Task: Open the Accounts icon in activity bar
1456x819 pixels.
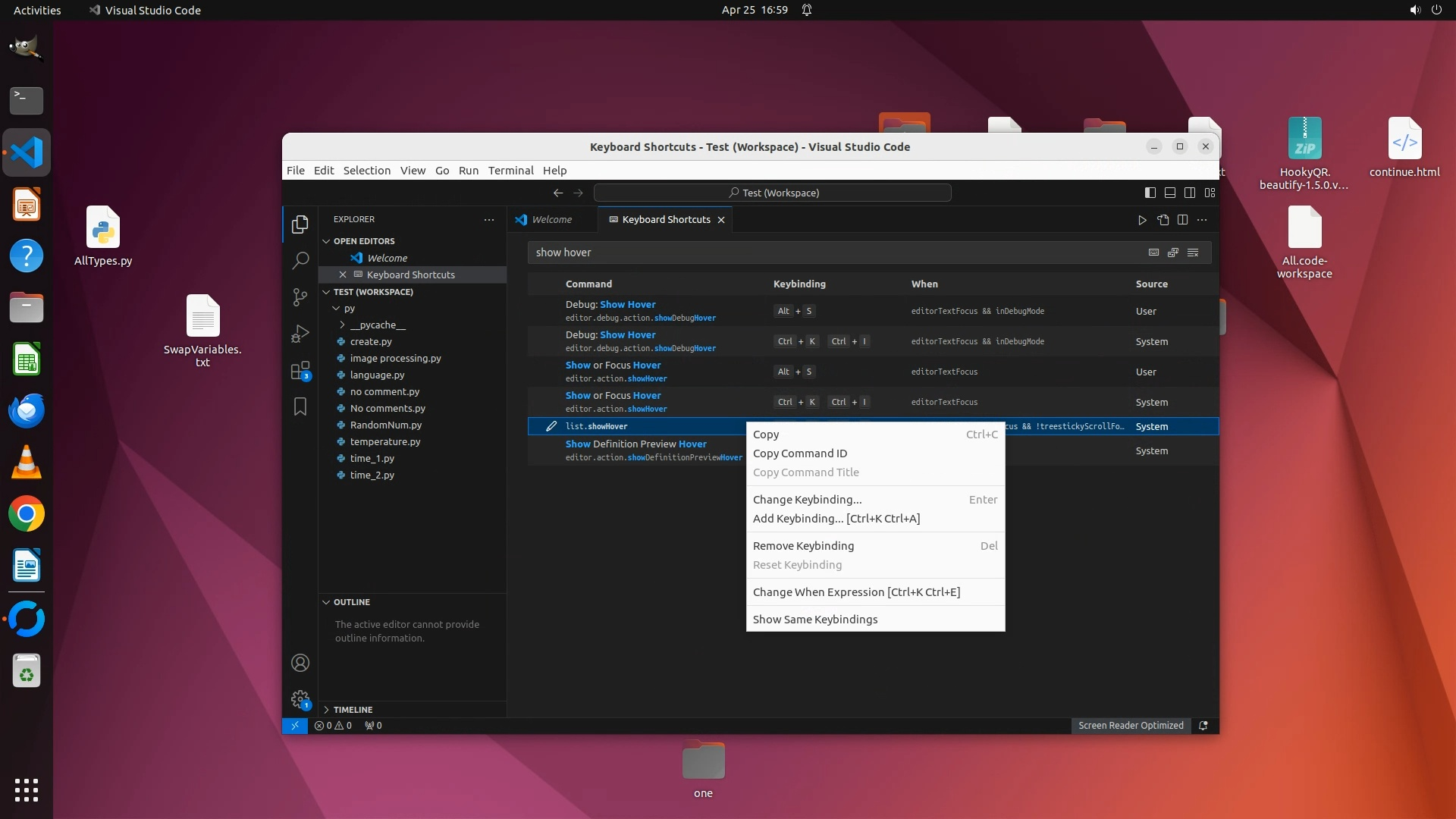Action: (x=300, y=664)
